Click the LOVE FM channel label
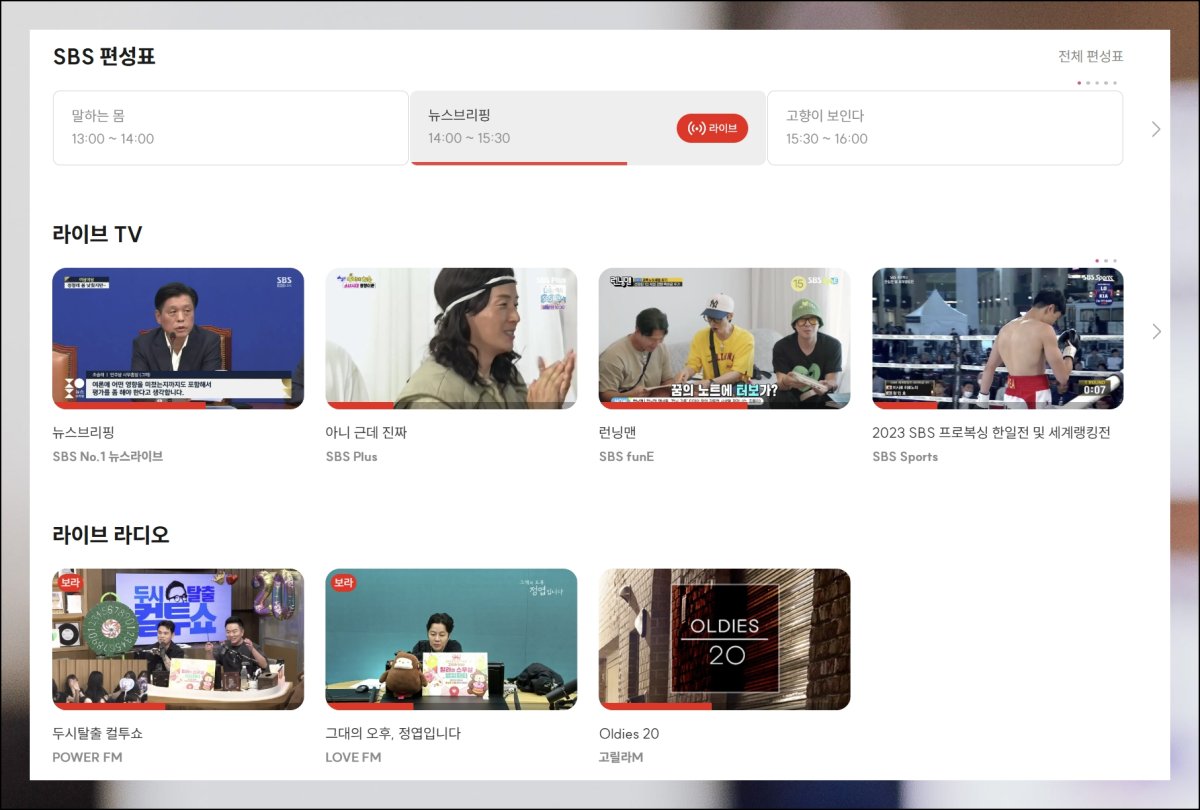This screenshot has width=1200, height=810. click(353, 757)
